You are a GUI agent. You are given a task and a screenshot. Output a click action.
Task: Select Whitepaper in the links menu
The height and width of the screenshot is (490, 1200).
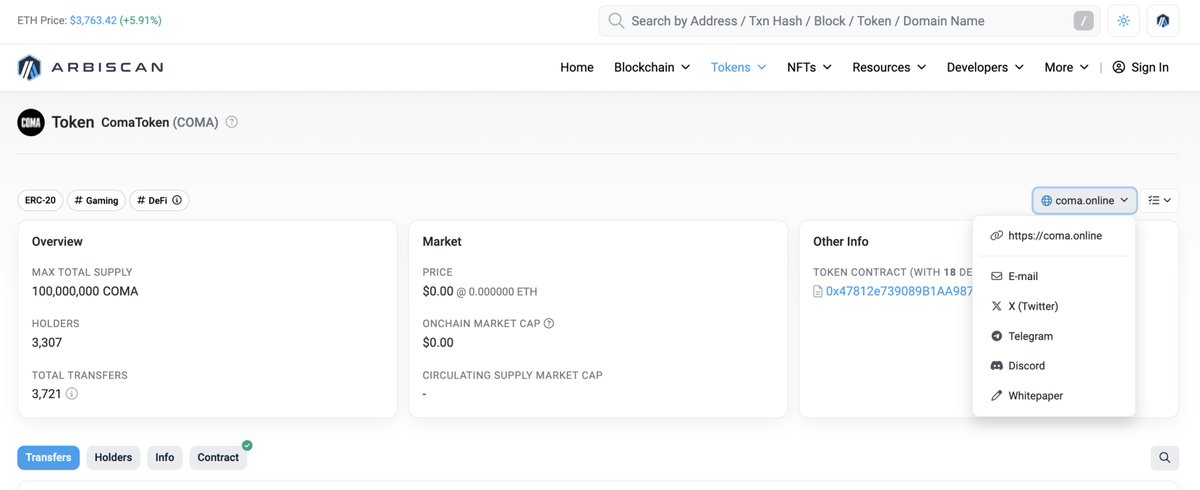coord(1054,396)
